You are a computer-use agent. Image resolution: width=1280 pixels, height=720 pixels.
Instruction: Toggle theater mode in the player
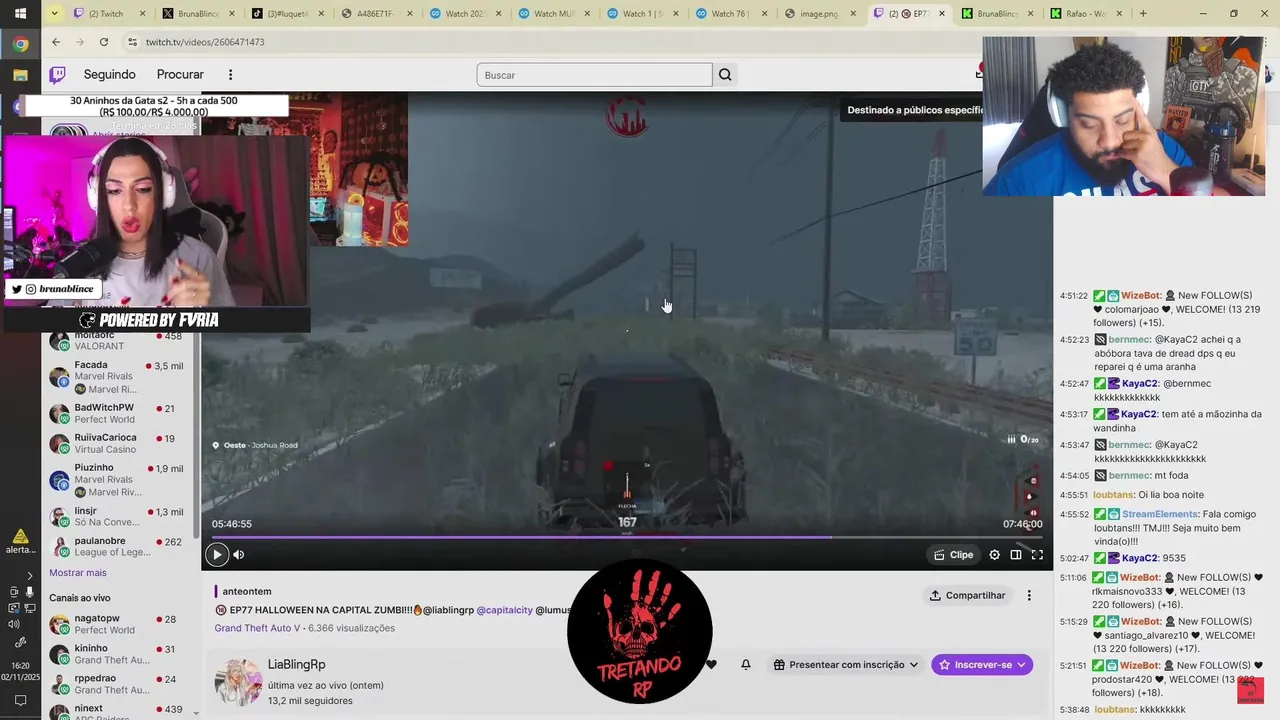point(1016,555)
